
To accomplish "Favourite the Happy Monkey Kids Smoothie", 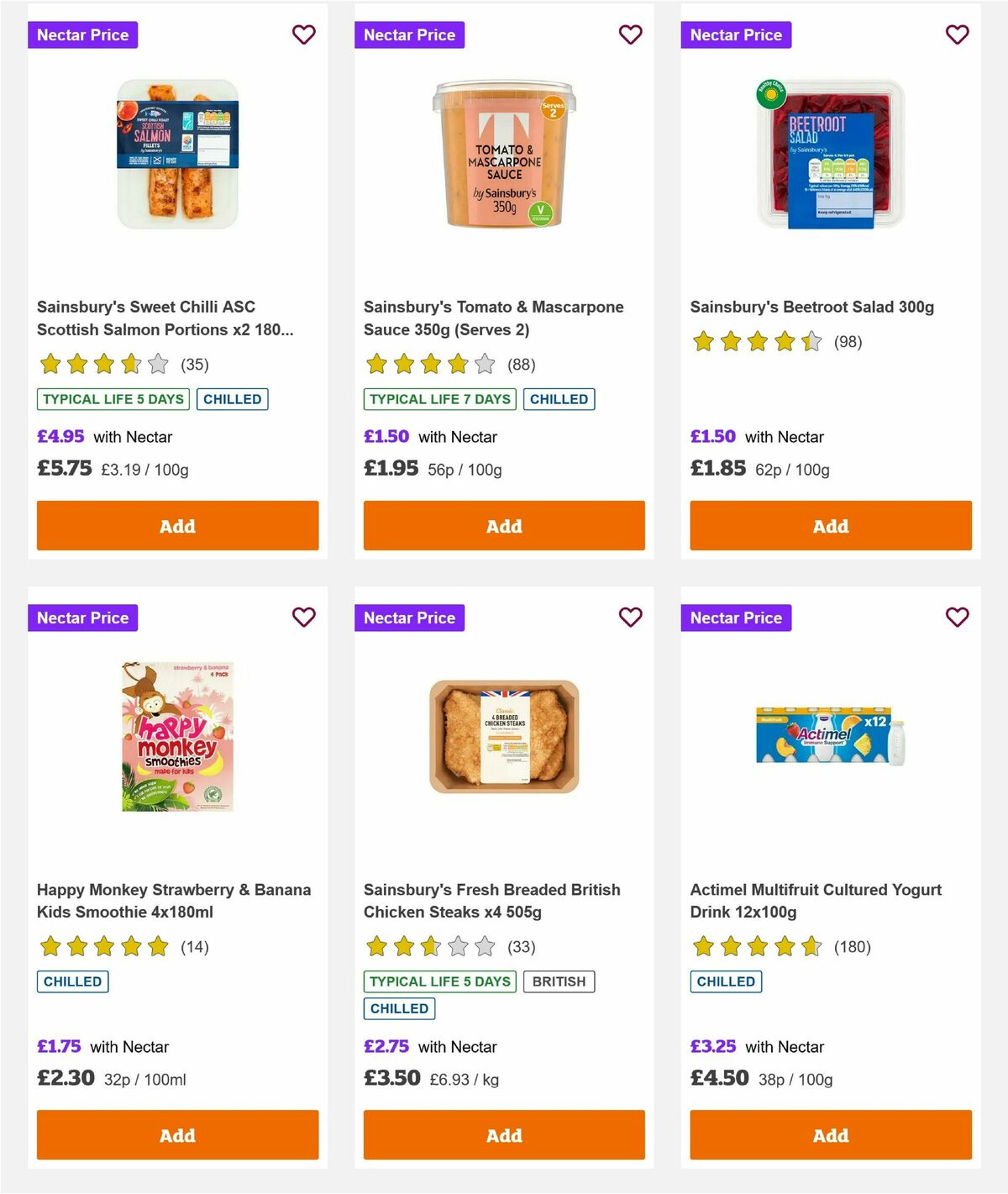I will pyautogui.click(x=303, y=617).
